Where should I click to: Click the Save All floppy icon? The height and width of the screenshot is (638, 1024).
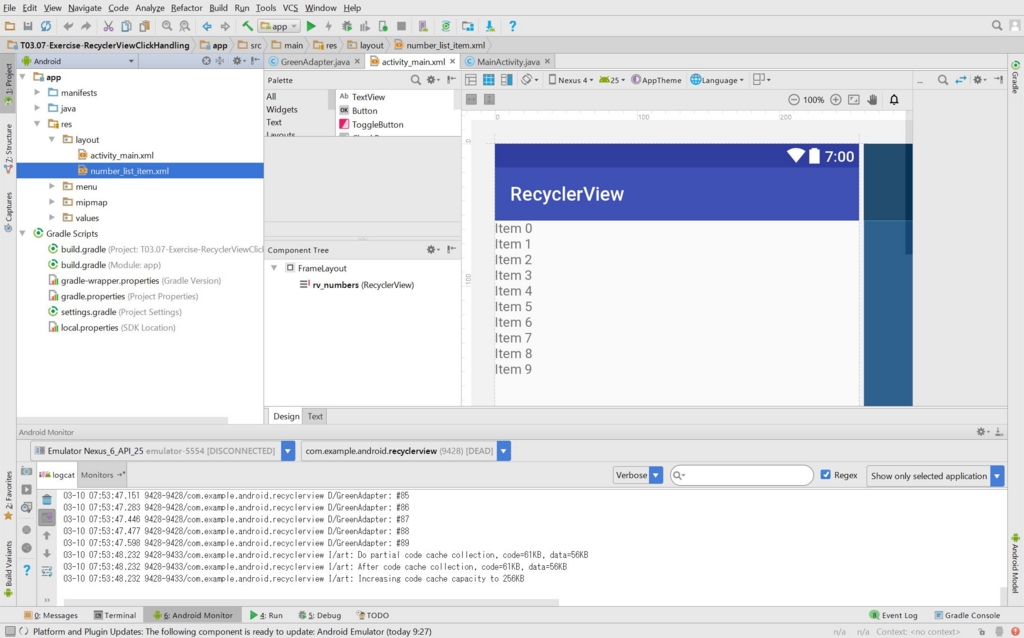click(x=27, y=26)
